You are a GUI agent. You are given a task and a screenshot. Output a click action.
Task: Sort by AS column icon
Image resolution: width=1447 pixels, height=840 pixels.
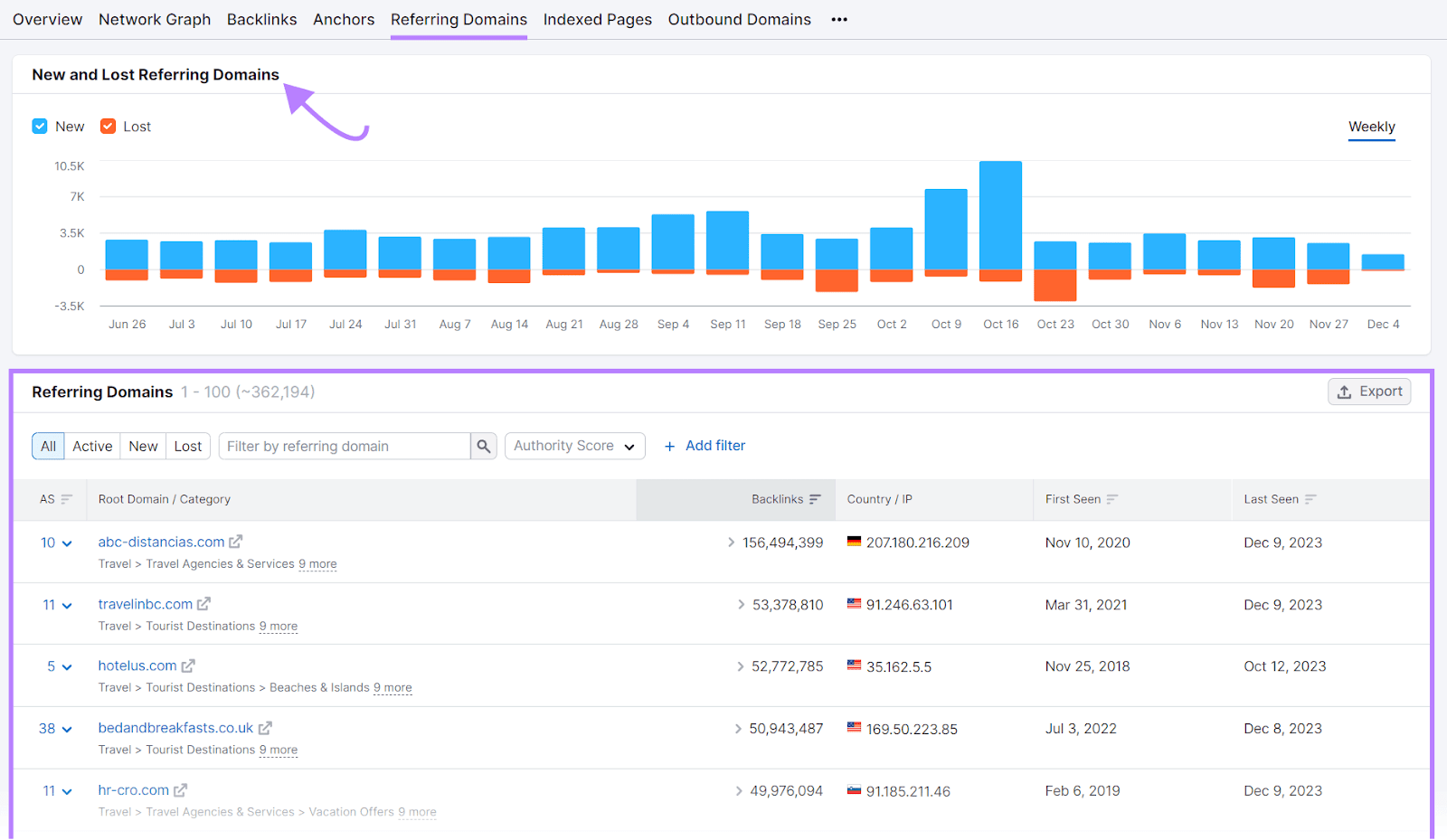tap(66, 499)
